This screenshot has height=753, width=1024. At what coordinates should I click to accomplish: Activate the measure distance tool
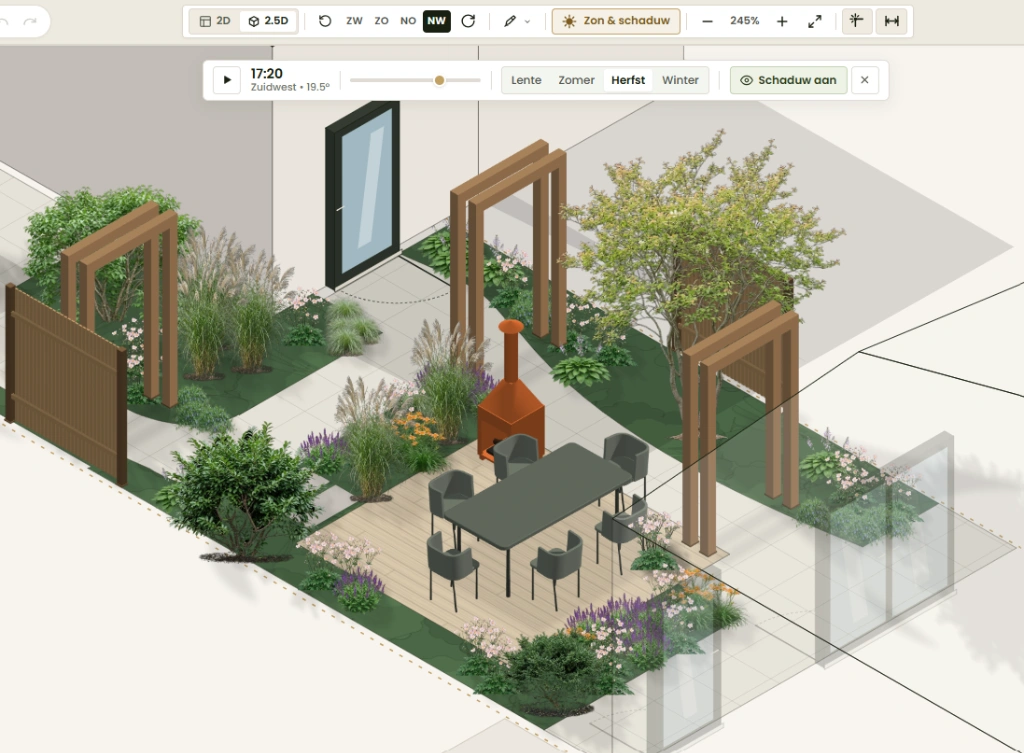[x=891, y=21]
